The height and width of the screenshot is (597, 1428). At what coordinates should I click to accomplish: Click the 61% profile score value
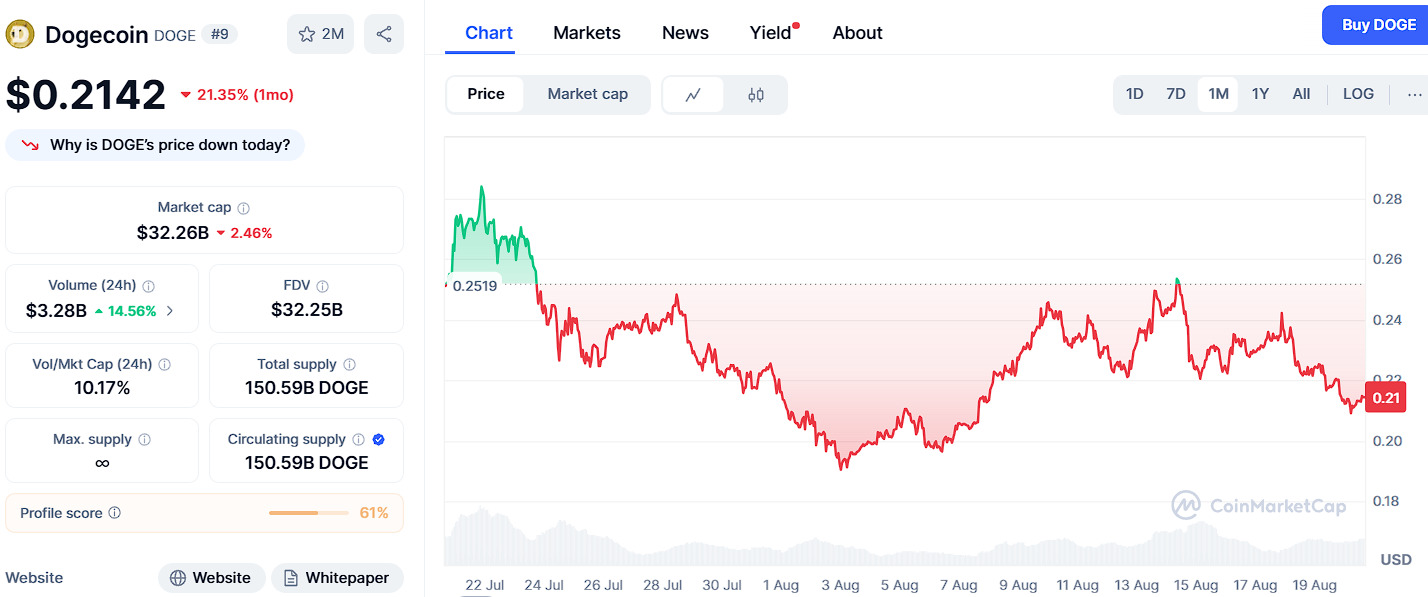(x=374, y=513)
